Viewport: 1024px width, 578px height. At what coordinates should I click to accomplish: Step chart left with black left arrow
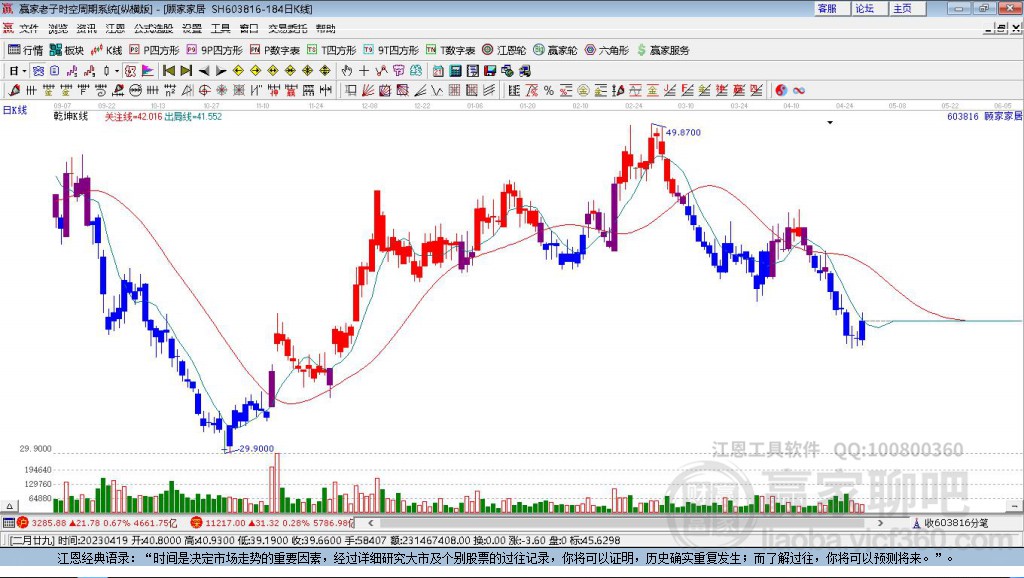pyautogui.click(x=204, y=71)
